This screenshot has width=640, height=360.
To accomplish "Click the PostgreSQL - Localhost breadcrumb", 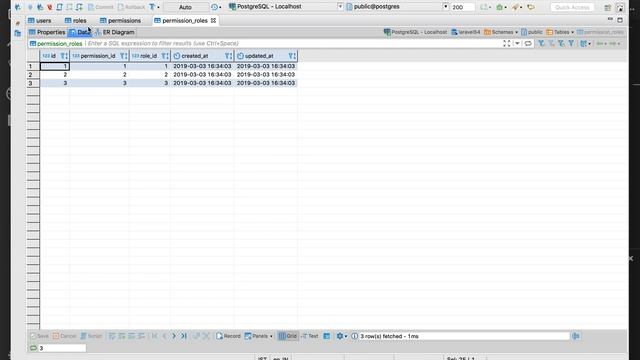I will point(416,32).
